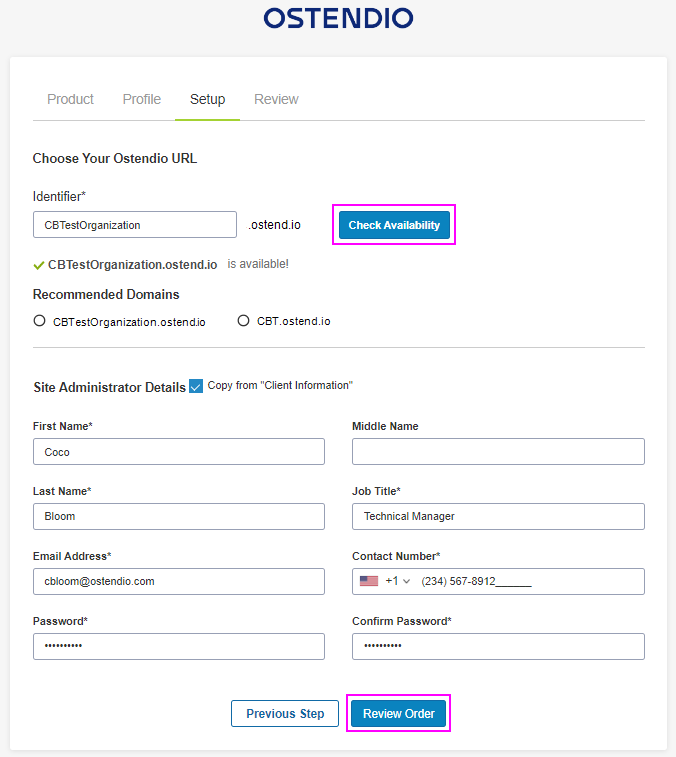Image resolution: width=676 pixels, height=757 pixels.
Task: Click the Check Availability button
Action: pyautogui.click(x=394, y=225)
